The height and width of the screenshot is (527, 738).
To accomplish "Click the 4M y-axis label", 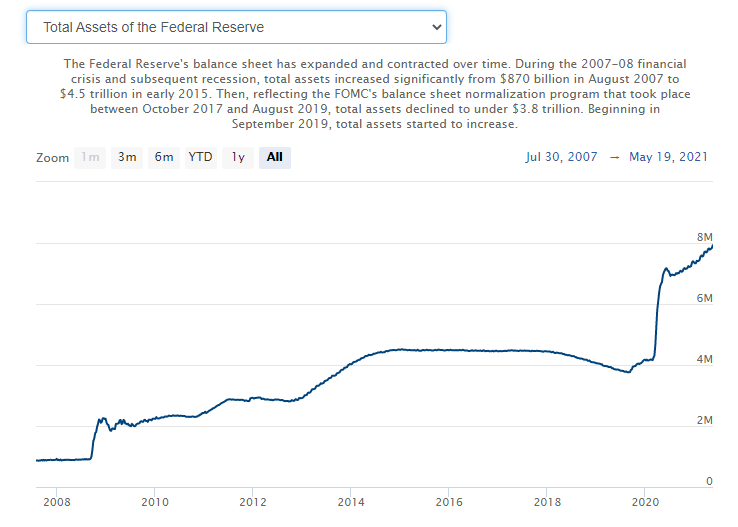I will [x=704, y=359].
